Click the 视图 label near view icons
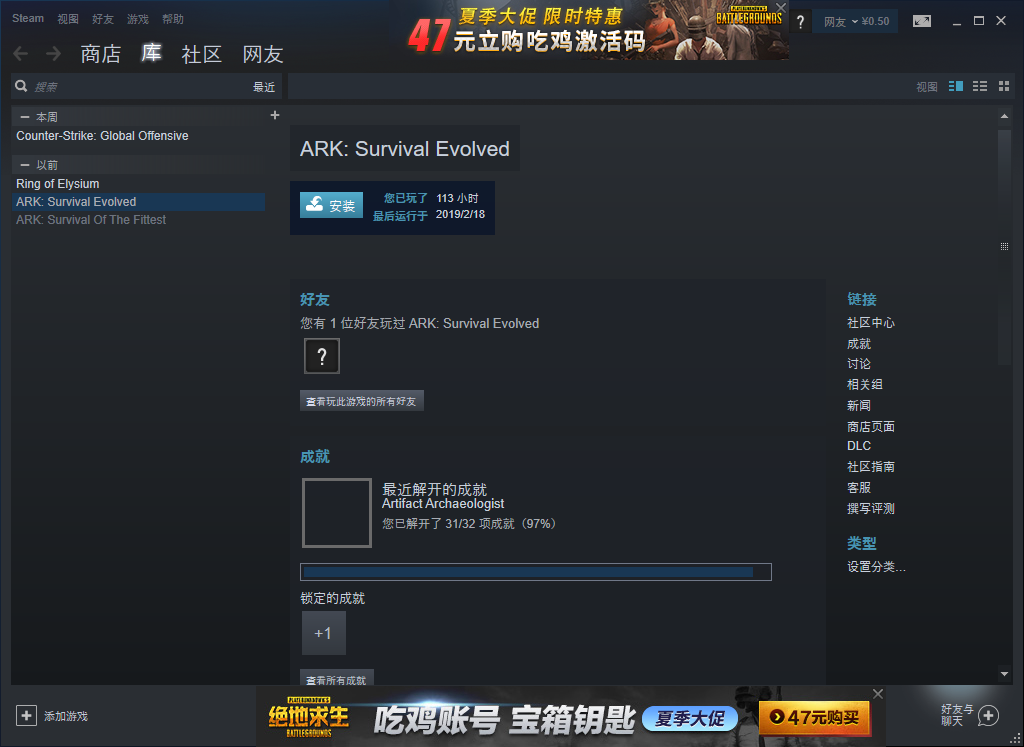Viewport: 1024px width, 747px height. [927, 87]
